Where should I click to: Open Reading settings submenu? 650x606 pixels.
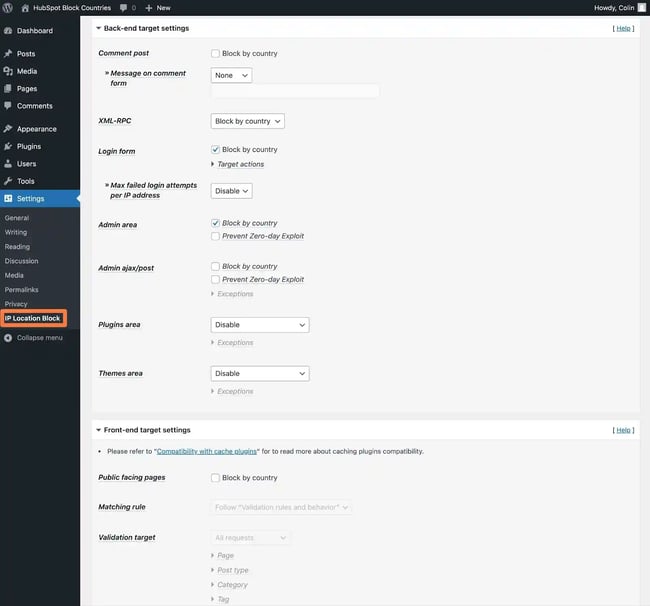pos(17,247)
